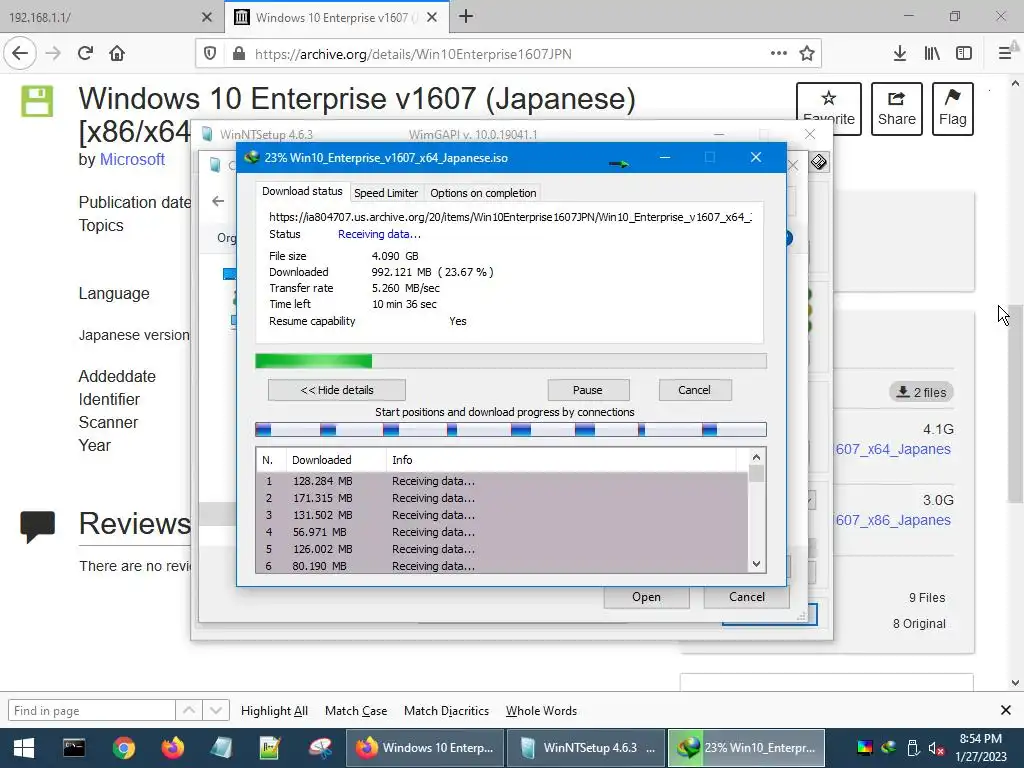
Task: Flag this archive item
Action: click(x=953, y=108)
